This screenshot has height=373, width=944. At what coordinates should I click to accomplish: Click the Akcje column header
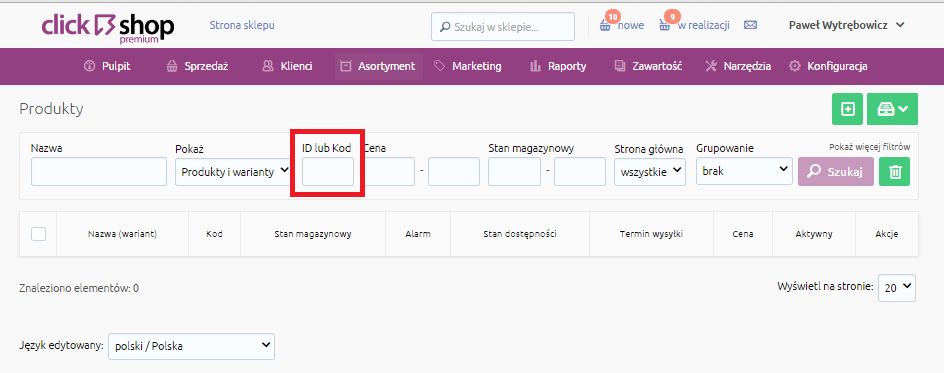point(887,234)
